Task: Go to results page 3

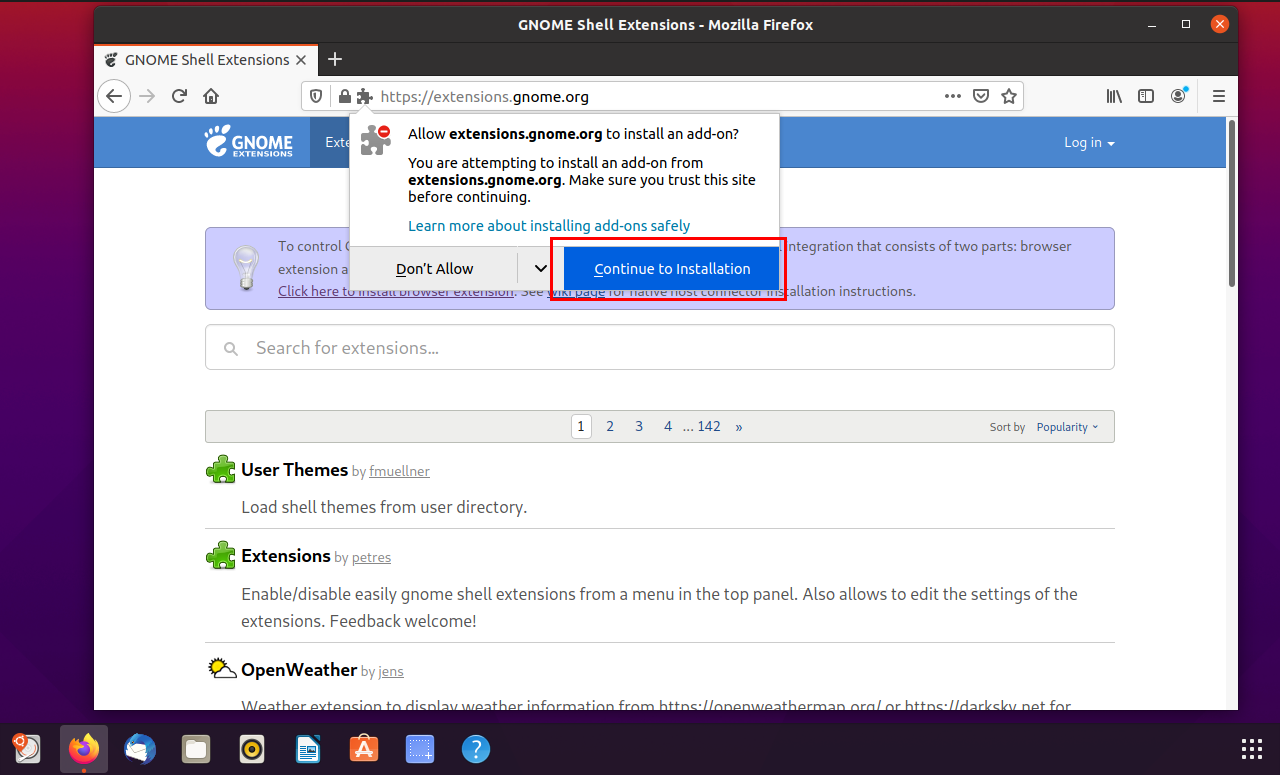Action: (x=639, y=426)
